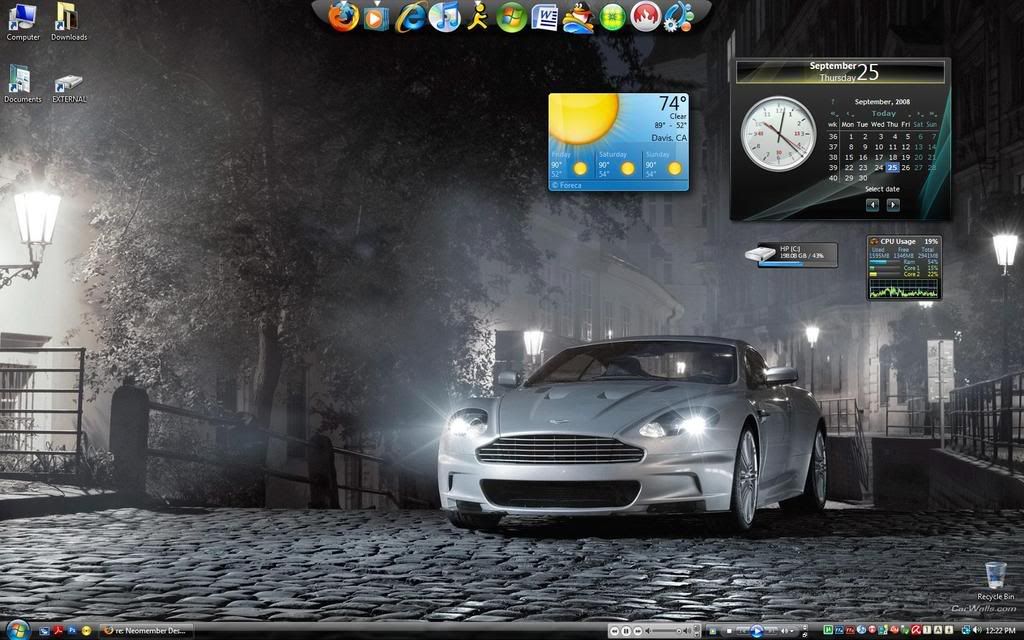1024x640 pixels.
Task: Go to previous month in calendar gadget
Action: (872, 205)
